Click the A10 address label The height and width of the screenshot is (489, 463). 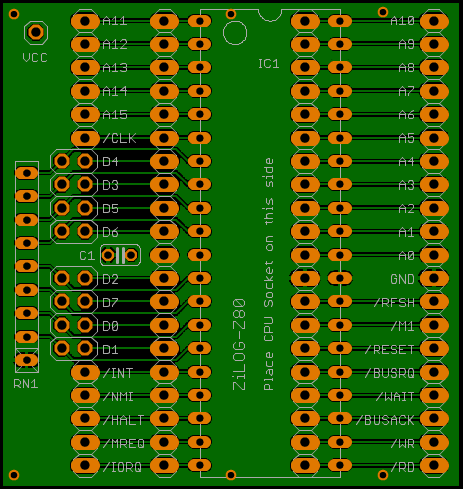tap(402, 21)
